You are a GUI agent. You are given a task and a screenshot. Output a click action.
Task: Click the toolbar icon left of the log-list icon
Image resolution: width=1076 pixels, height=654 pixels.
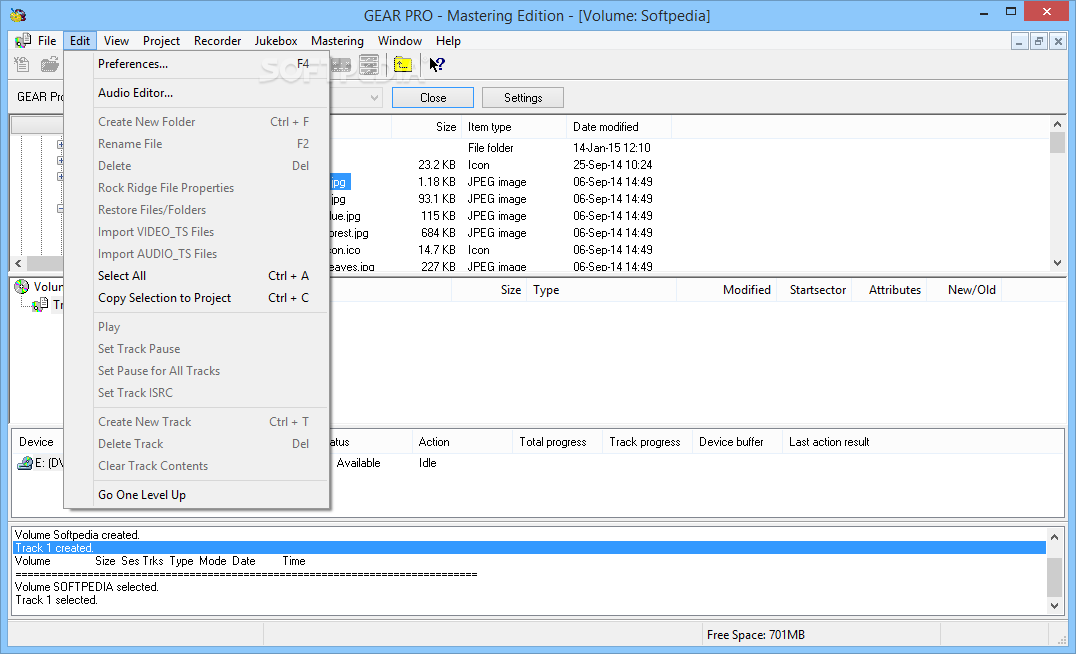pyautogui.click(x=341, y=65)
